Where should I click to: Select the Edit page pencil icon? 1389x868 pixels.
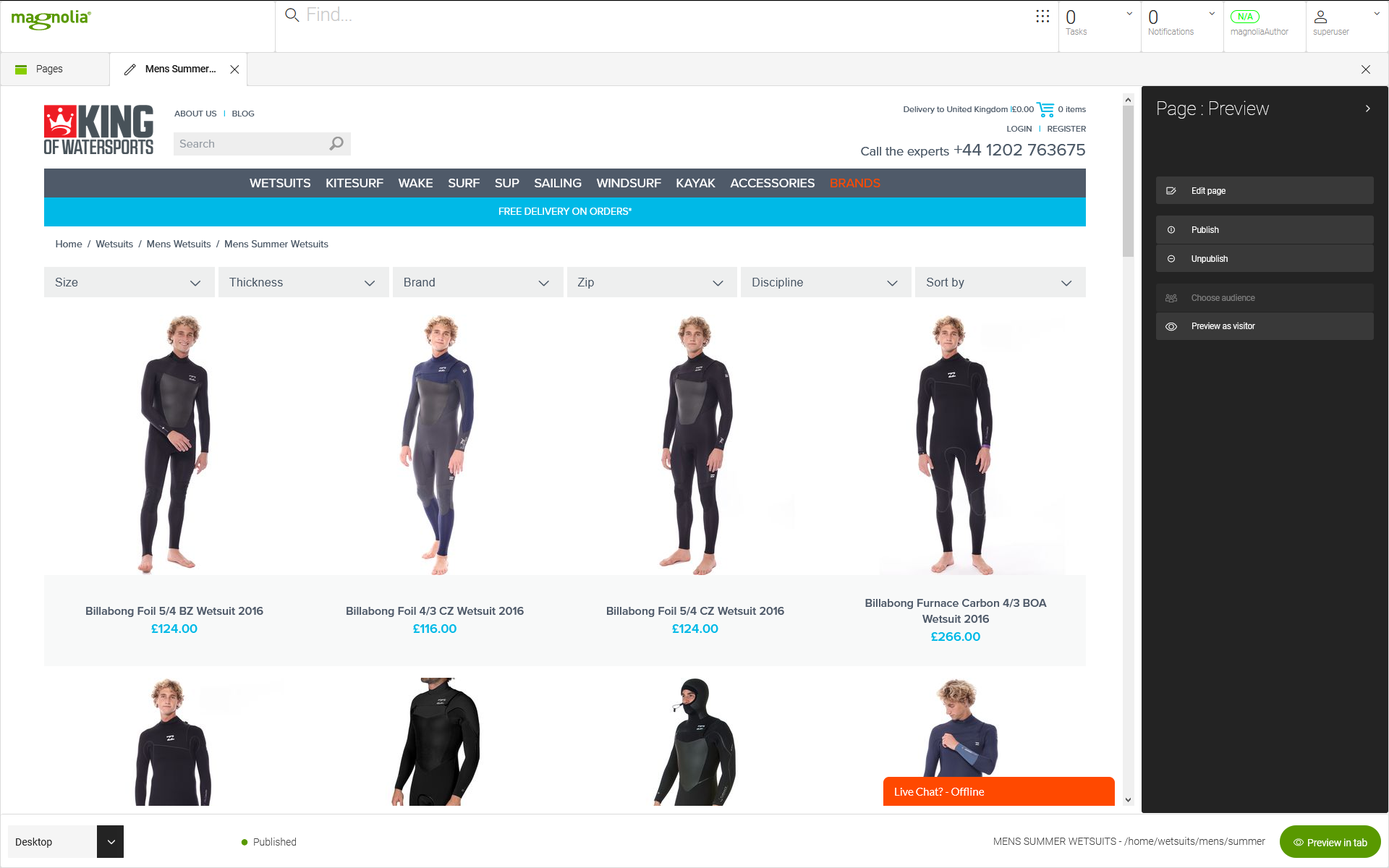(x=1171, y=190)
